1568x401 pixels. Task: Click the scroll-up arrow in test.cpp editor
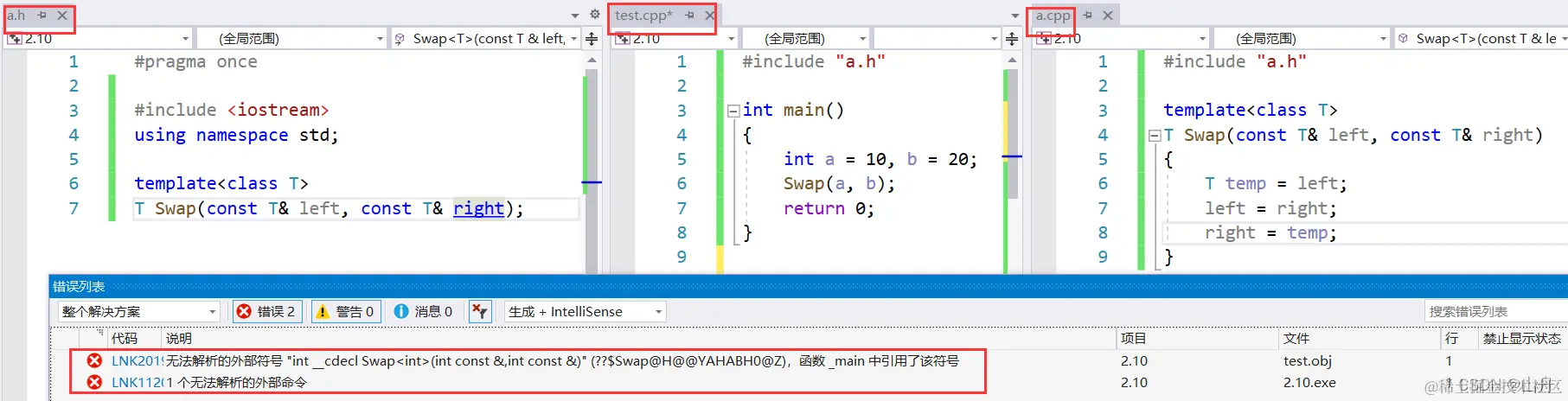1012,60
